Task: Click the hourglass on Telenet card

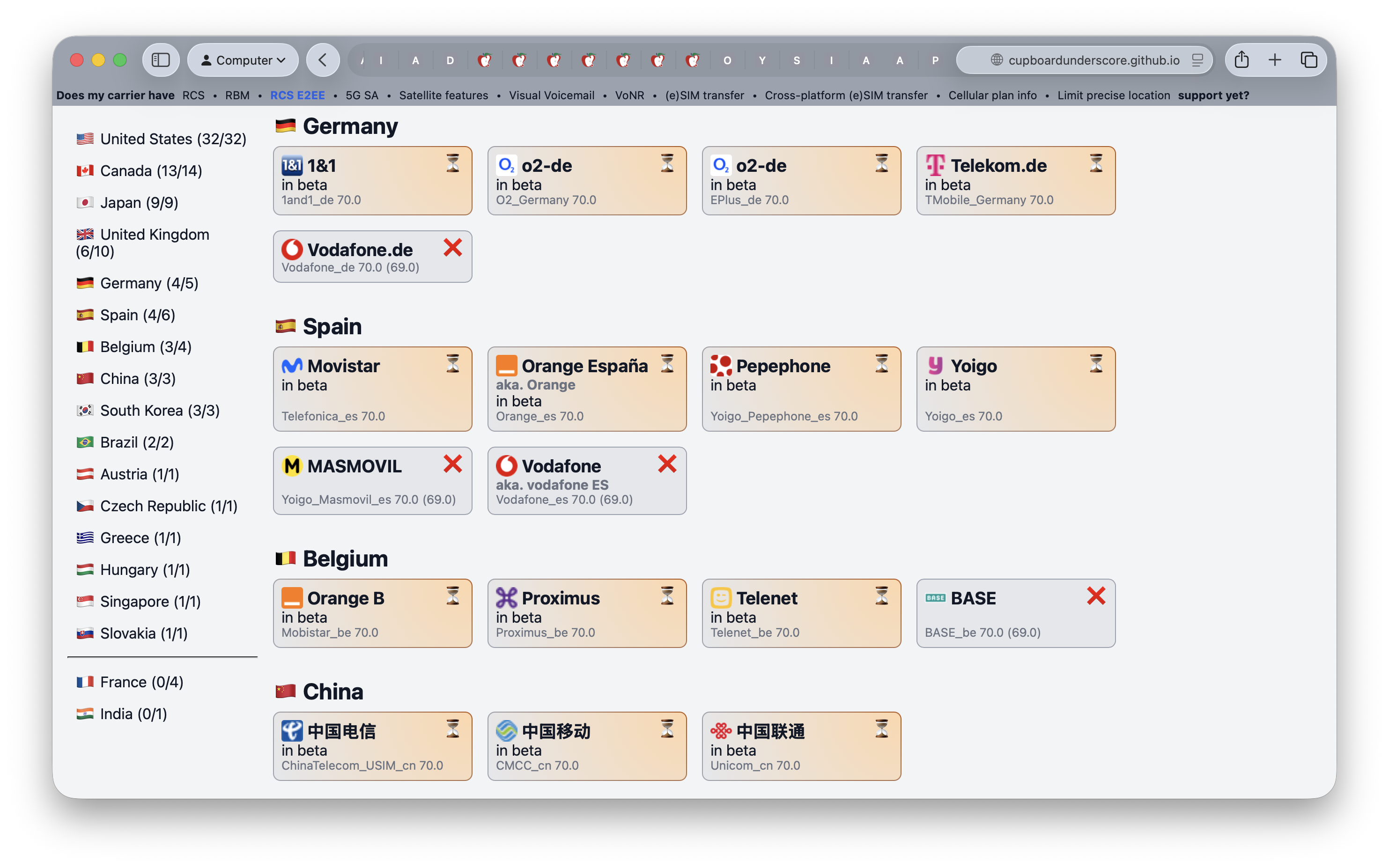Action: pos(882,596)
